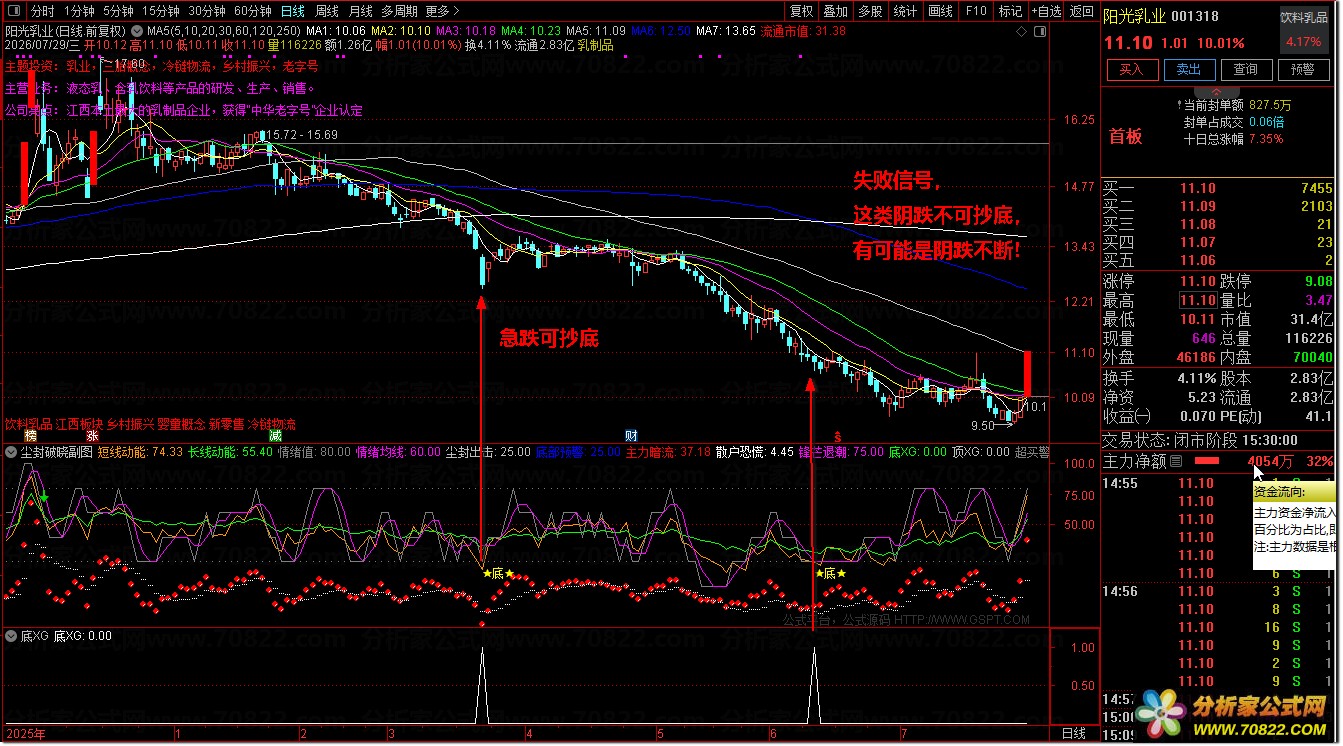
Task: Click the 交易状态 闭市阶段 status line
Action: pos(1199,440)
